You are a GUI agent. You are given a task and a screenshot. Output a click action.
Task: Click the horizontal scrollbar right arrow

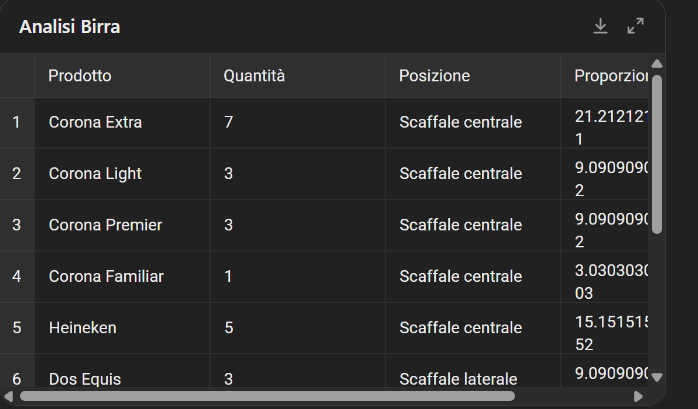(x=638, y=396)
